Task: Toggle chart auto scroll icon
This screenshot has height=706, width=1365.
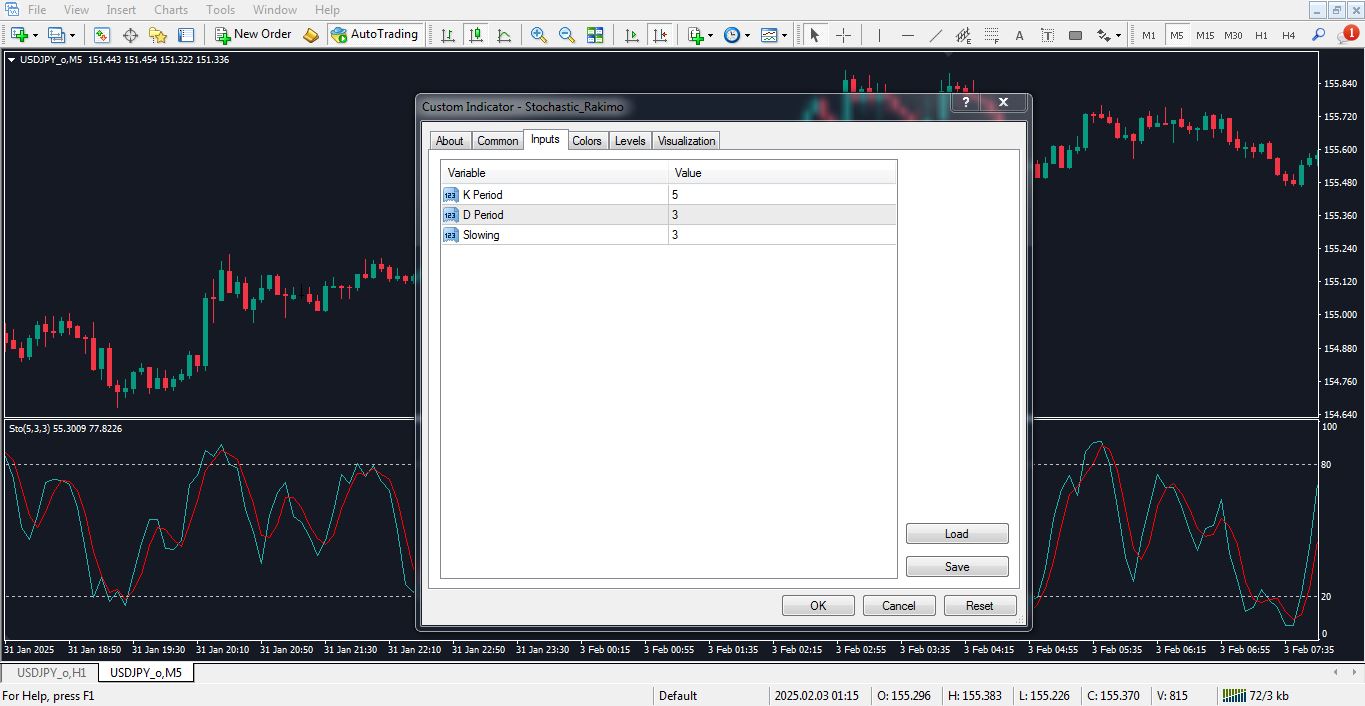Action: [x=631, y=35]
